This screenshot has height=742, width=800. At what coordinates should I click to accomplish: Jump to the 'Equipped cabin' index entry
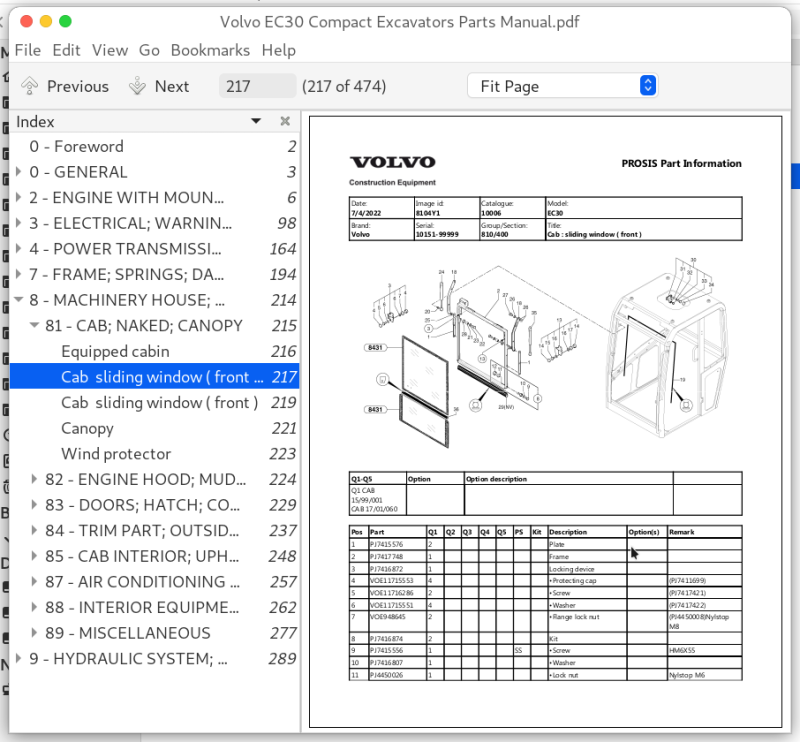coord(113,351)
